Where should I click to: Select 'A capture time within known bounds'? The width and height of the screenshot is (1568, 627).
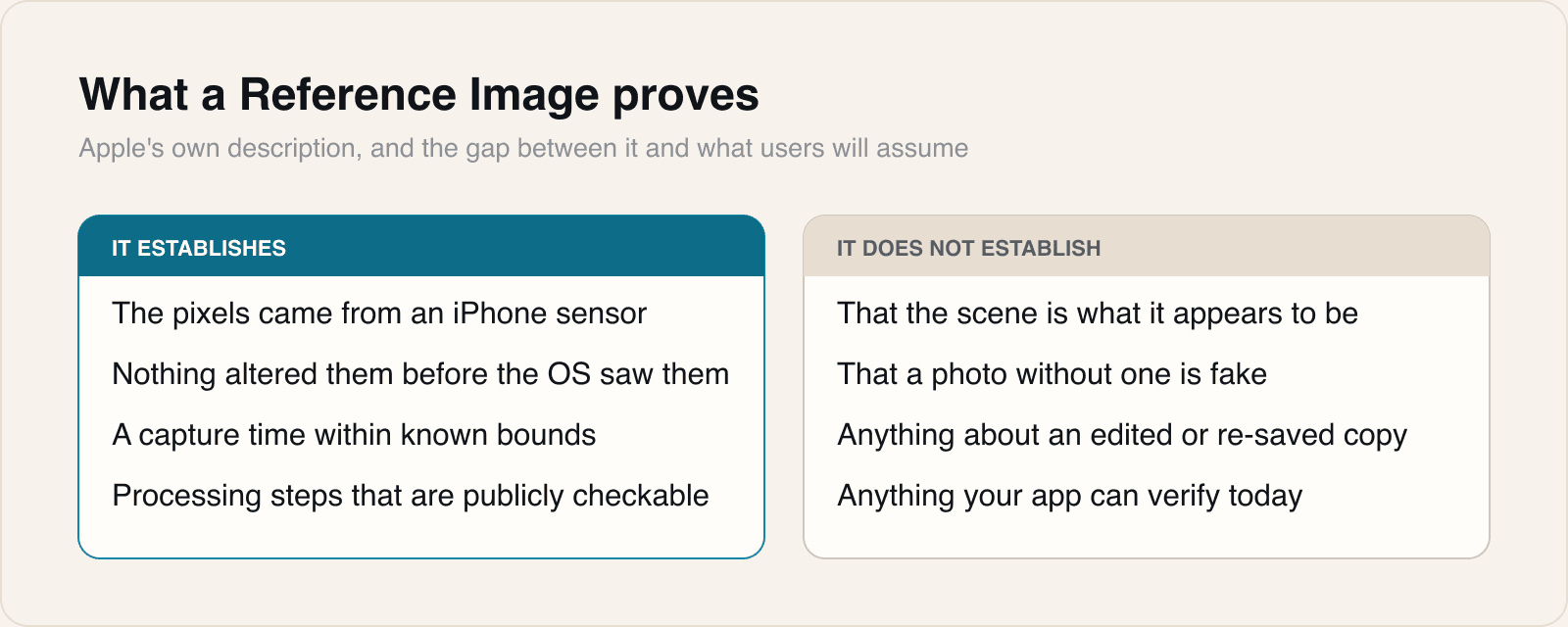click(x=354, y=435)
